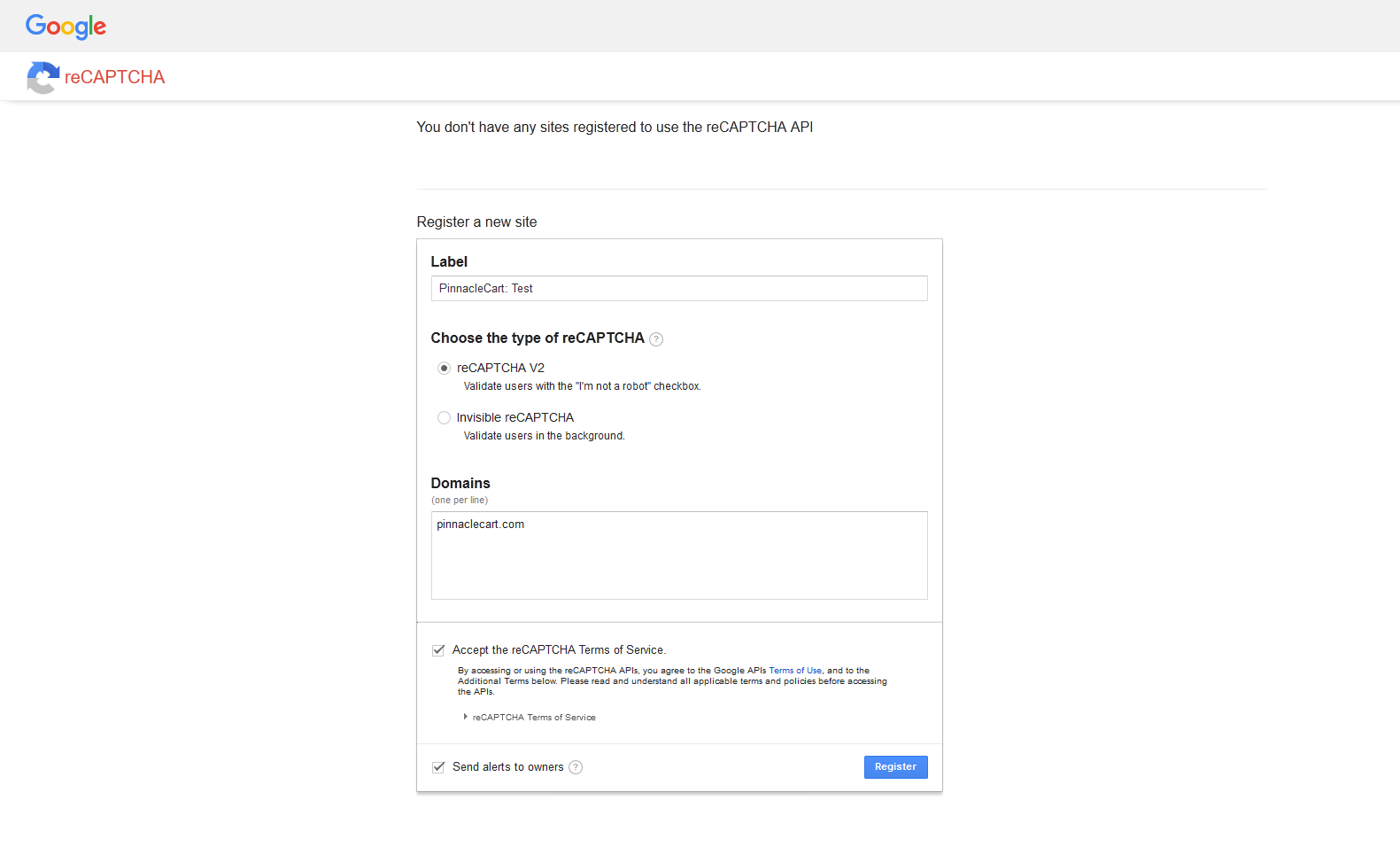Viewport: 1400px width, 847px height.
Task: Open help icon beside Choose the type
Action: pos(656,339)
